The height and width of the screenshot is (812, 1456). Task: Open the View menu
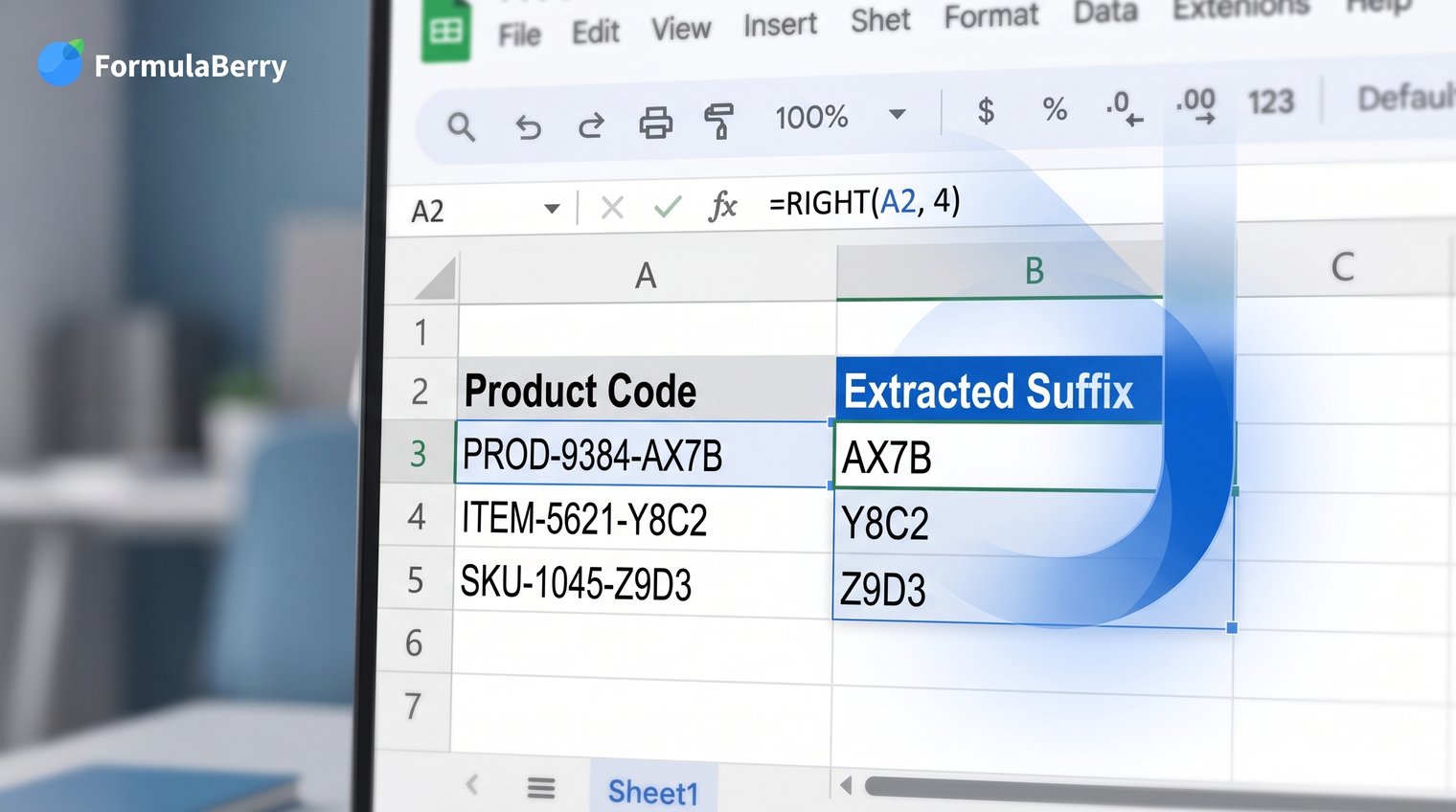point(681,29)
